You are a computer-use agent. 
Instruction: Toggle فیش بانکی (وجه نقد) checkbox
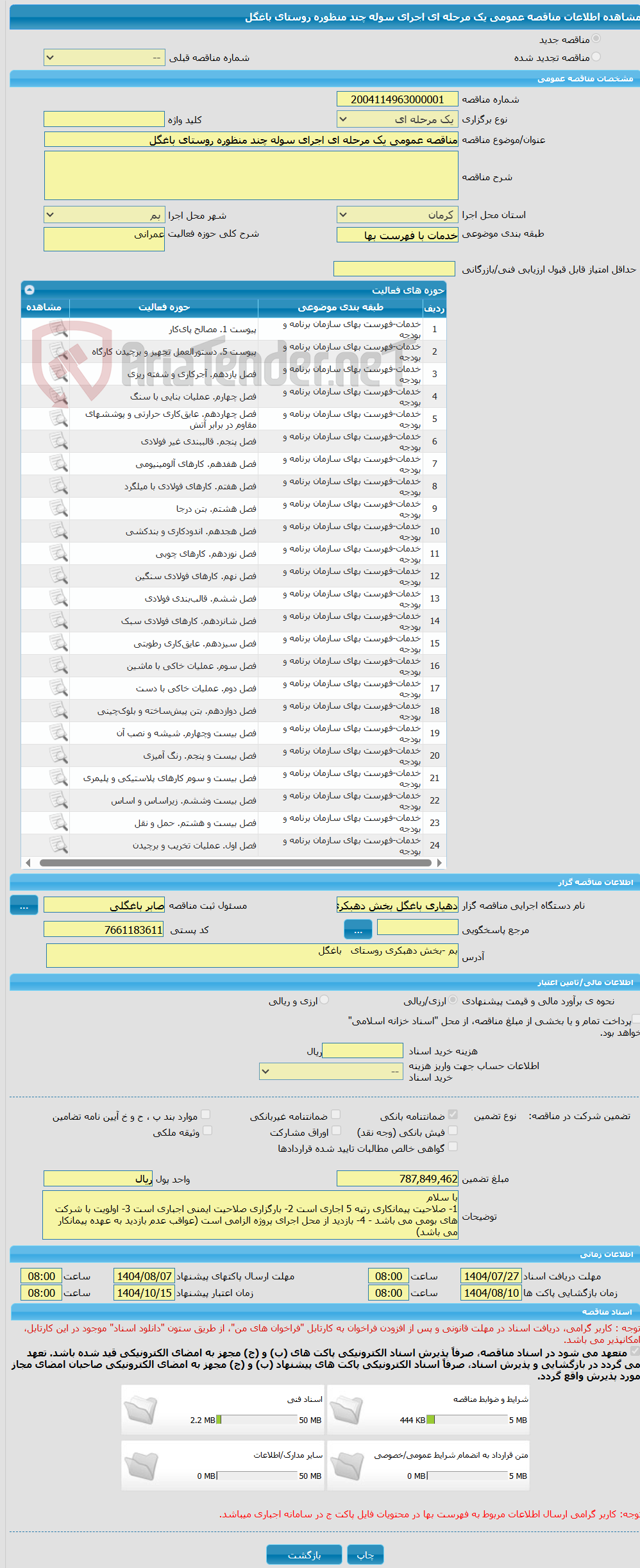point(453,1131)
